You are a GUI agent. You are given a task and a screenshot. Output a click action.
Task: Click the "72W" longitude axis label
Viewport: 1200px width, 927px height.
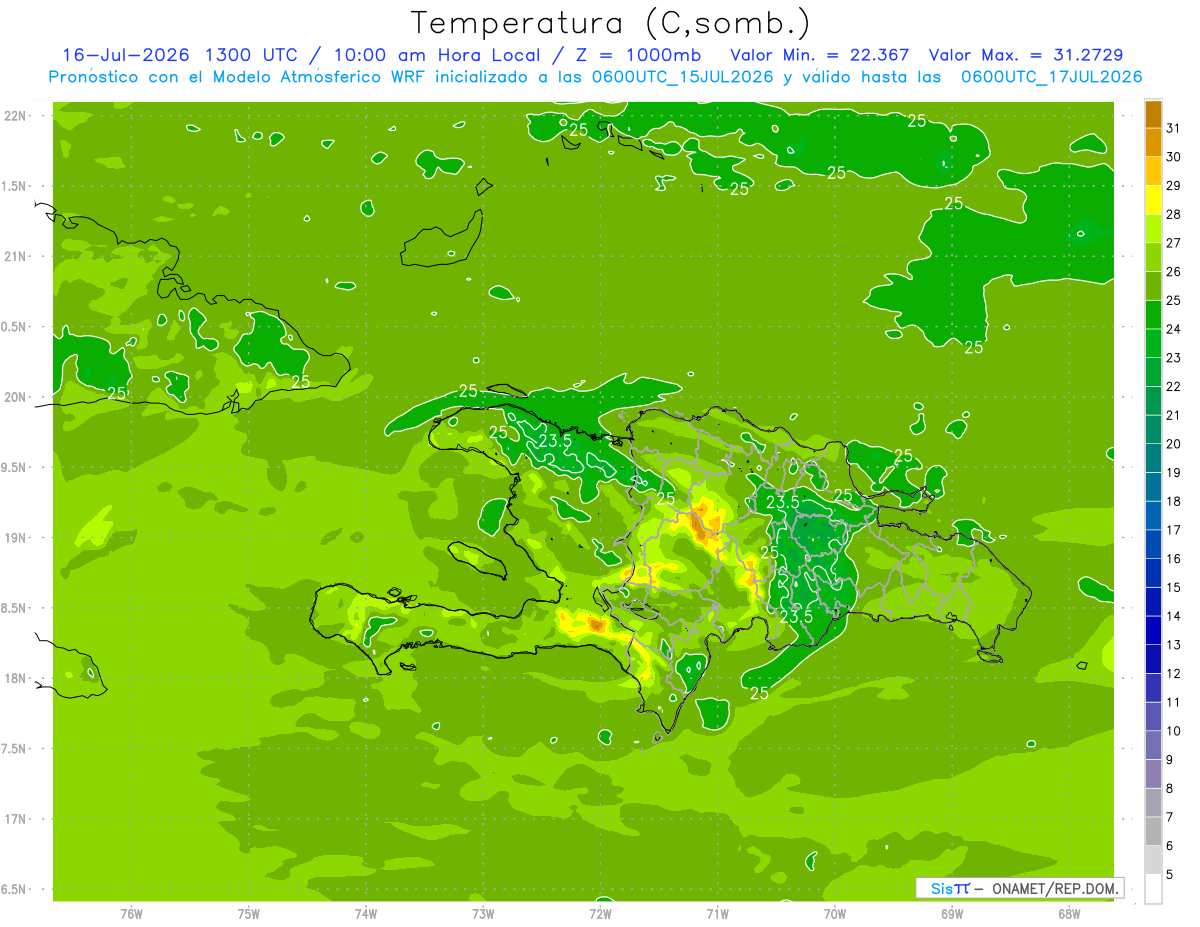[600, 914]
